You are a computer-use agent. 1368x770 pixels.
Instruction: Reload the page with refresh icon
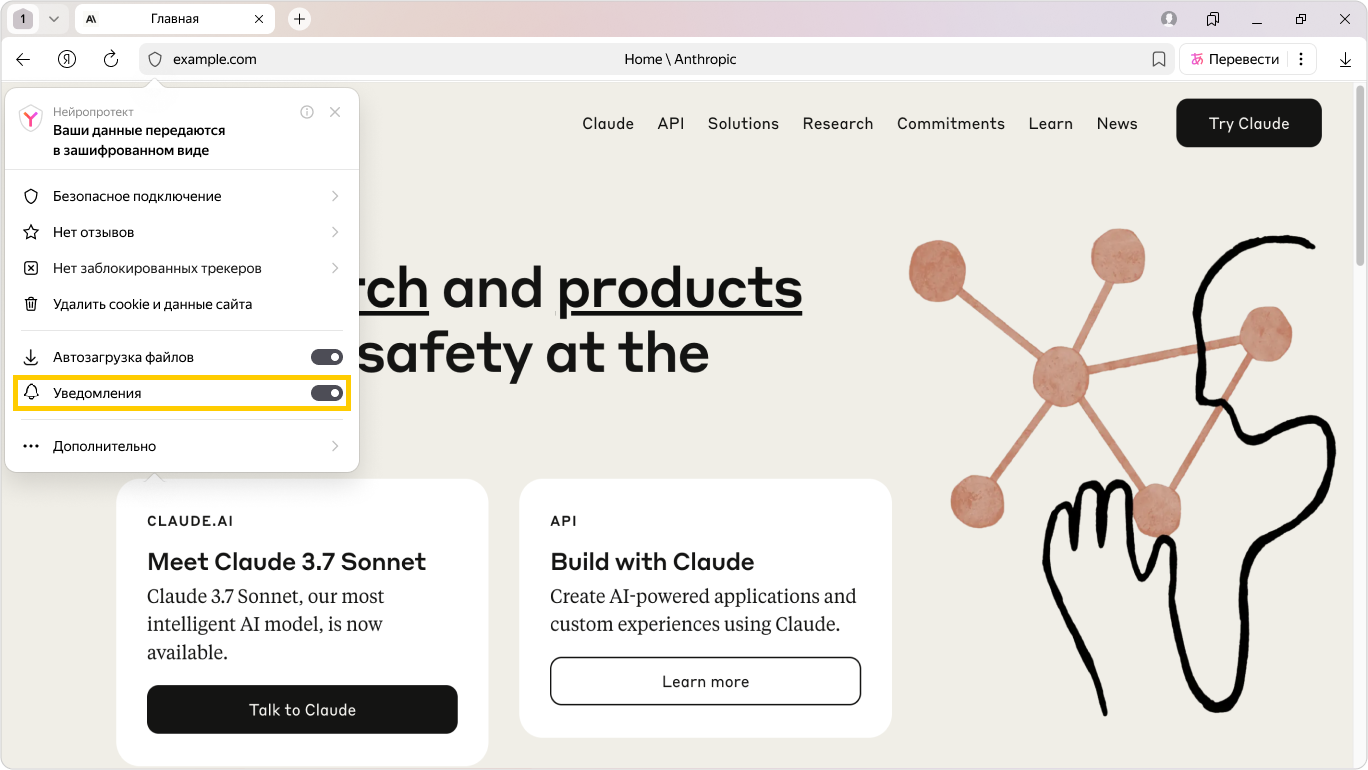coord(111,59)
